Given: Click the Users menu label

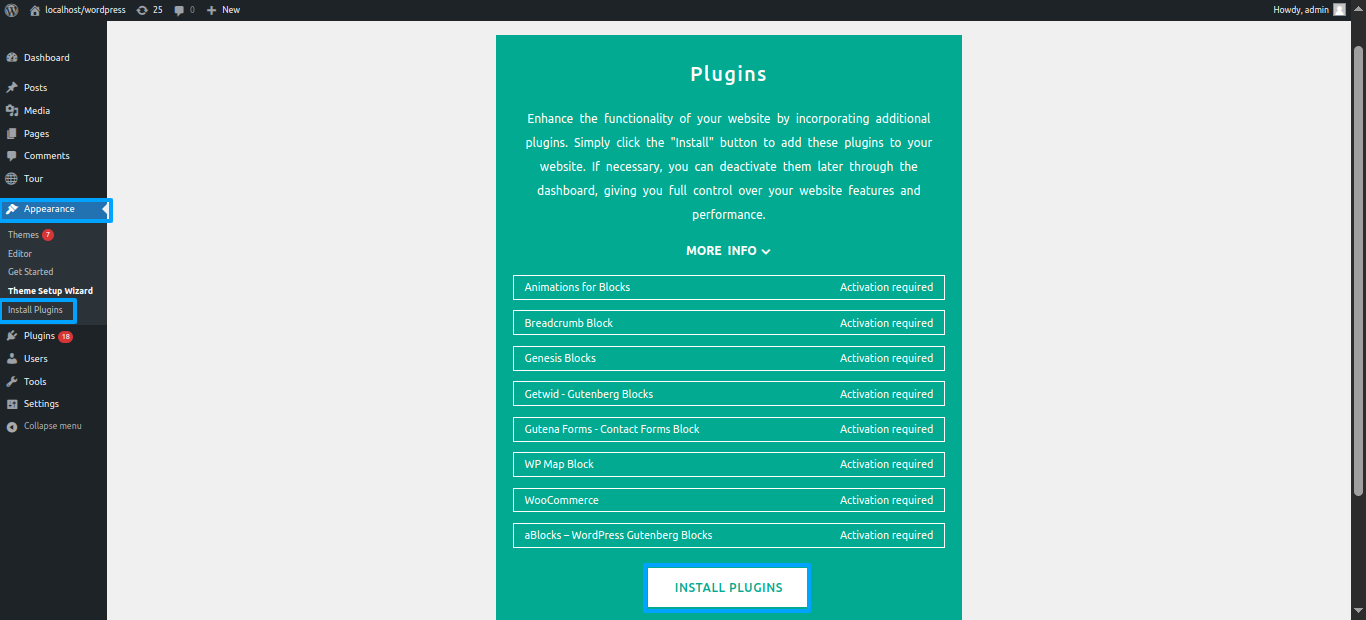Looking at the screenshot, I should pyautogui.click(x=36, y=359).
